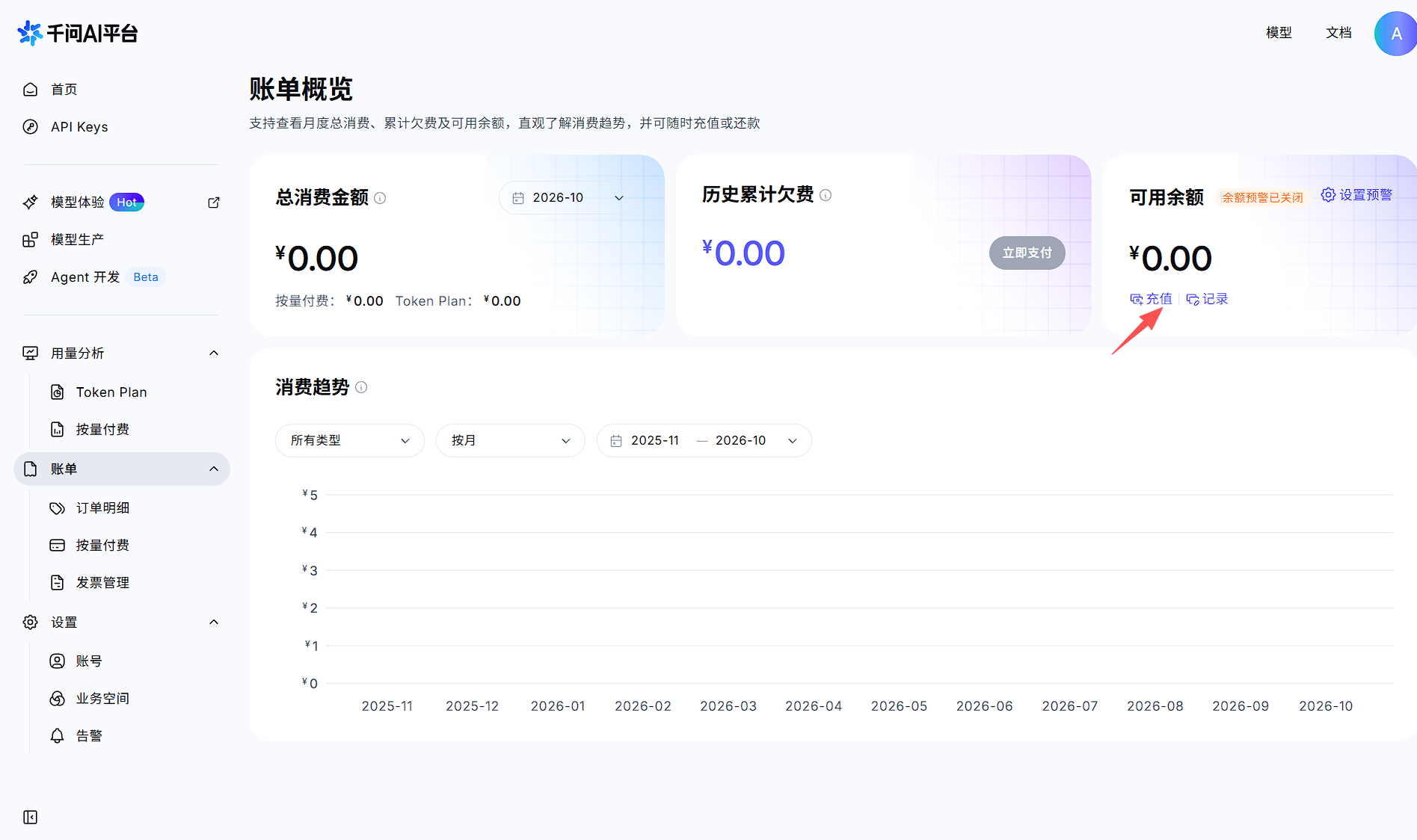Click the 2026-10 end date field in trend
Screen dimensions: 1417x840
pos(740,441)
